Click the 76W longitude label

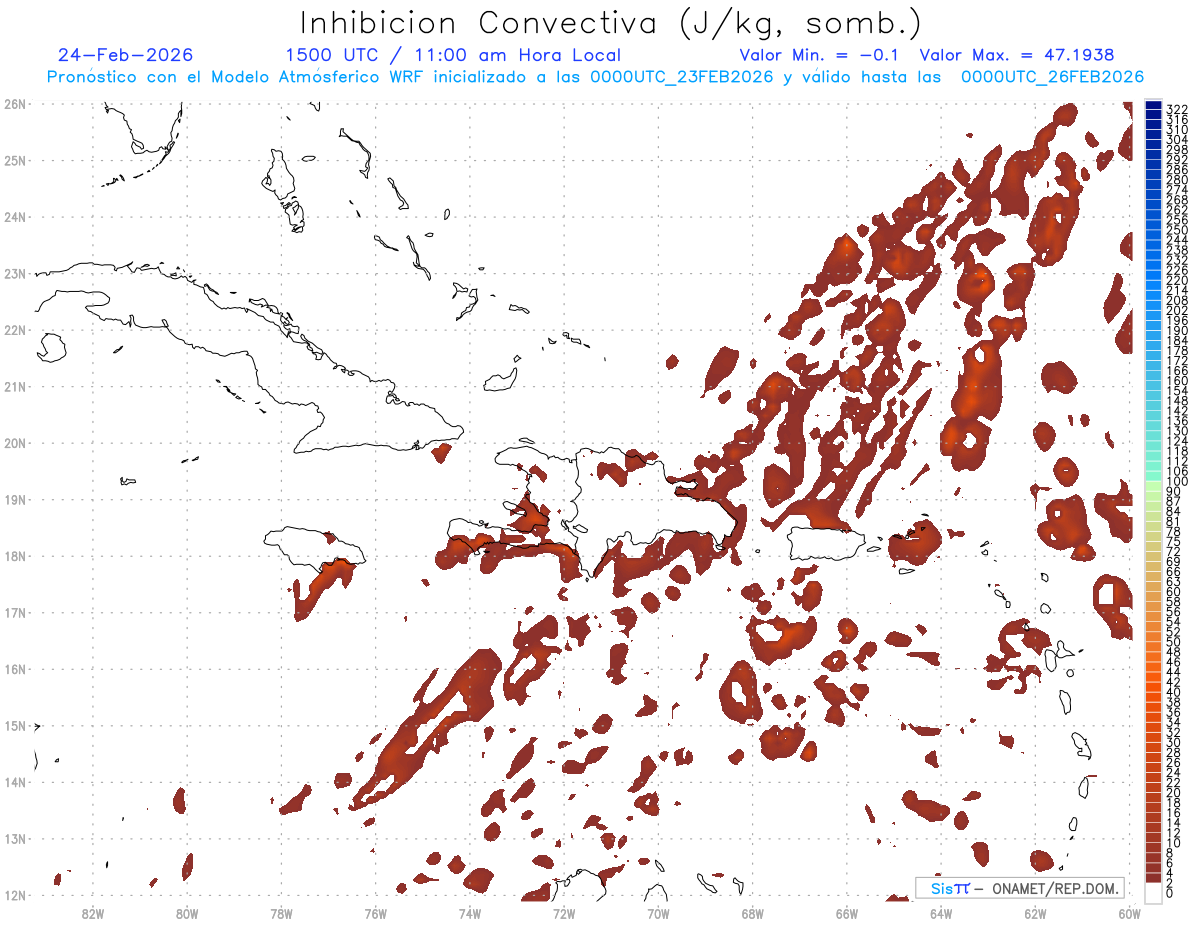coord(375,913)
